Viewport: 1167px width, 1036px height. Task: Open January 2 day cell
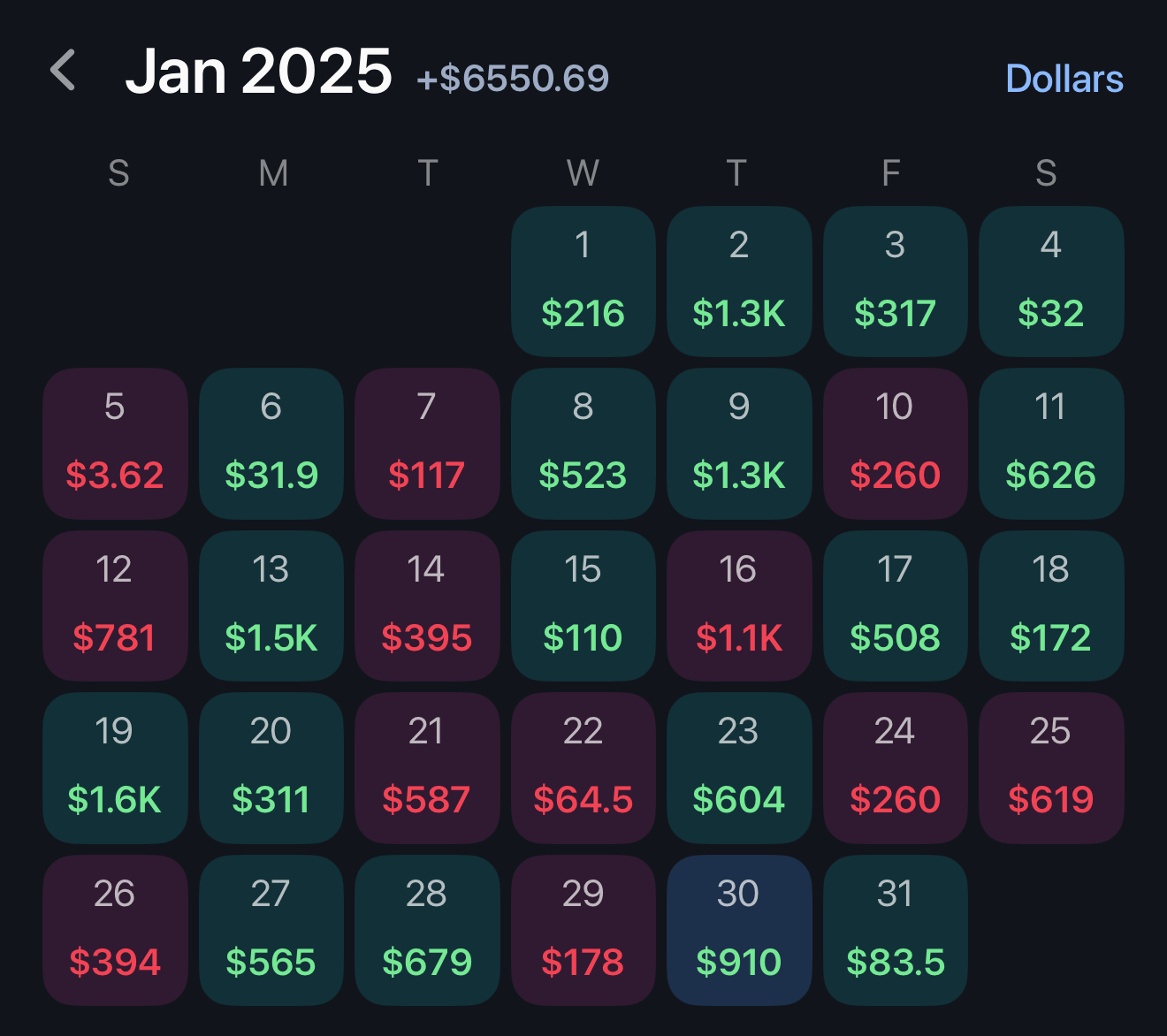pyautogui.click(x=739, y=281)
